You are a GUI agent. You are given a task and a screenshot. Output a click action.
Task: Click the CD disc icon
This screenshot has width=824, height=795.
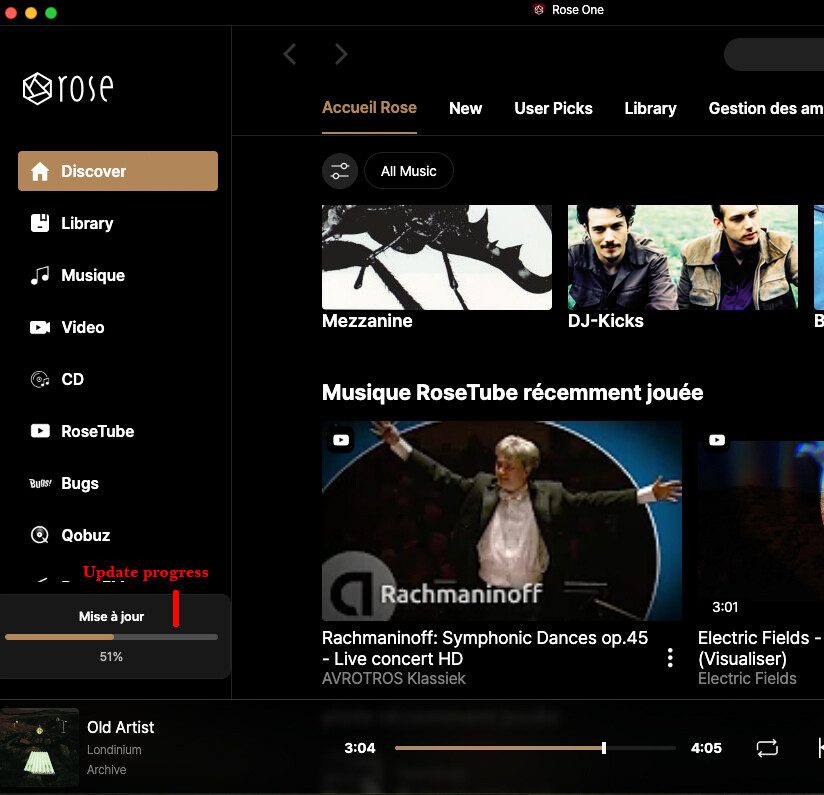point(40,379)
